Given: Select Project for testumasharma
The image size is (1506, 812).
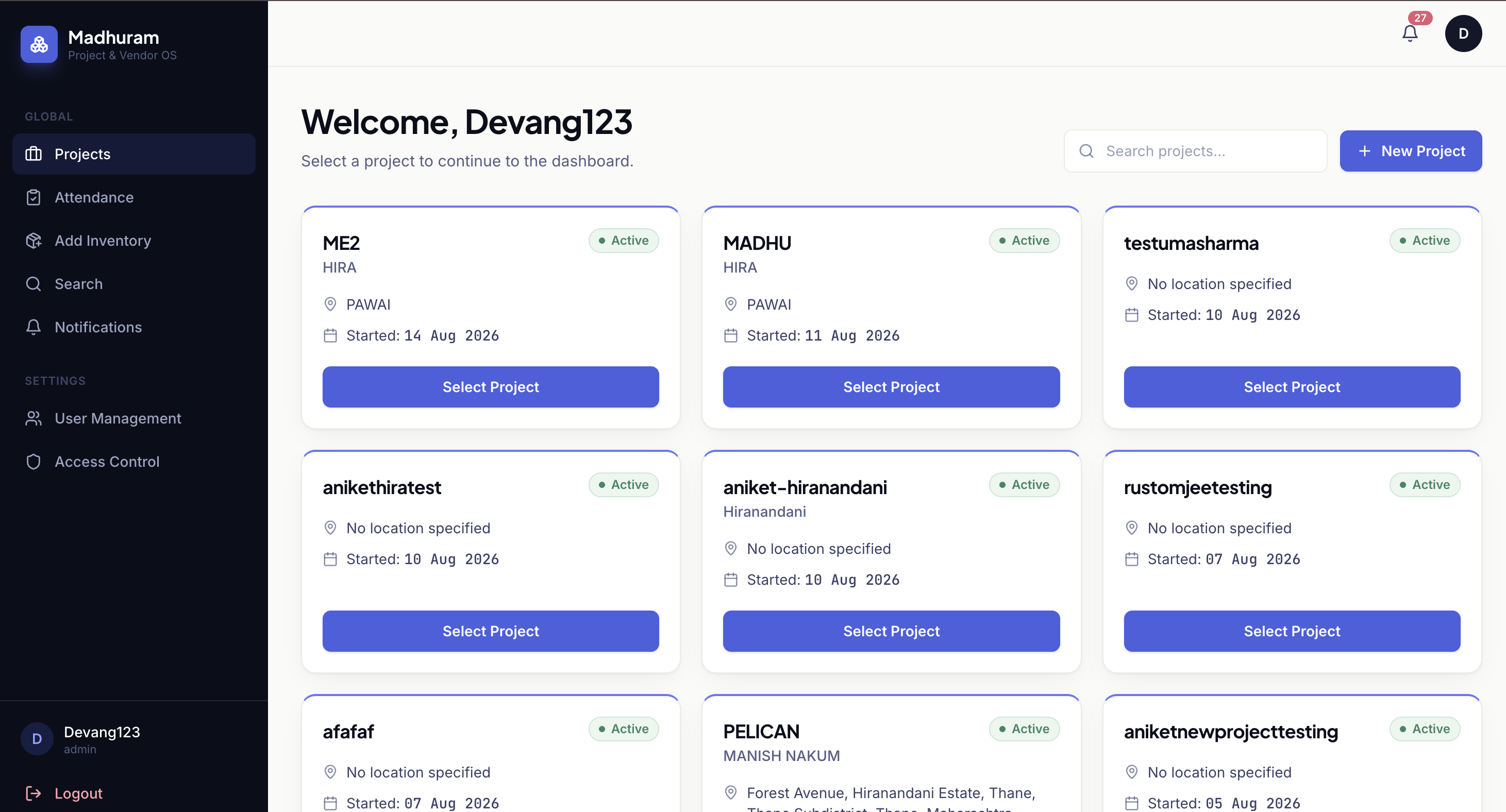Looking at the screenshot, I should point(1292,387).
